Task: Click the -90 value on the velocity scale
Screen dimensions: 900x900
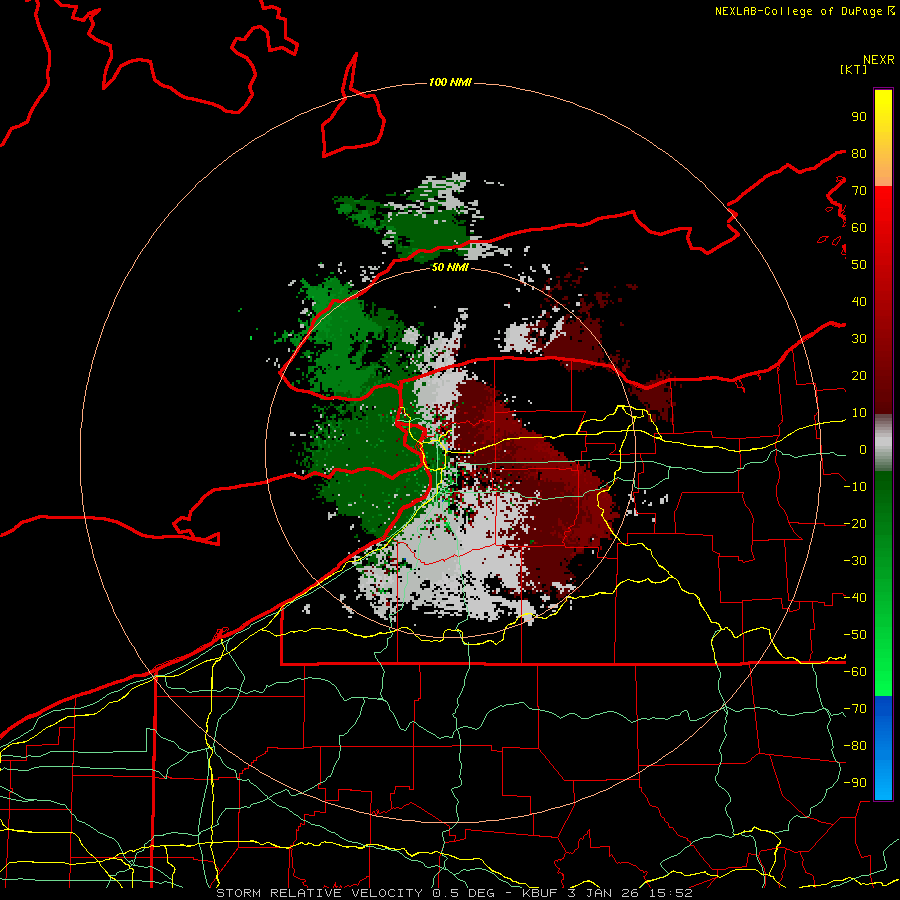Action: [x=855, y=783]
